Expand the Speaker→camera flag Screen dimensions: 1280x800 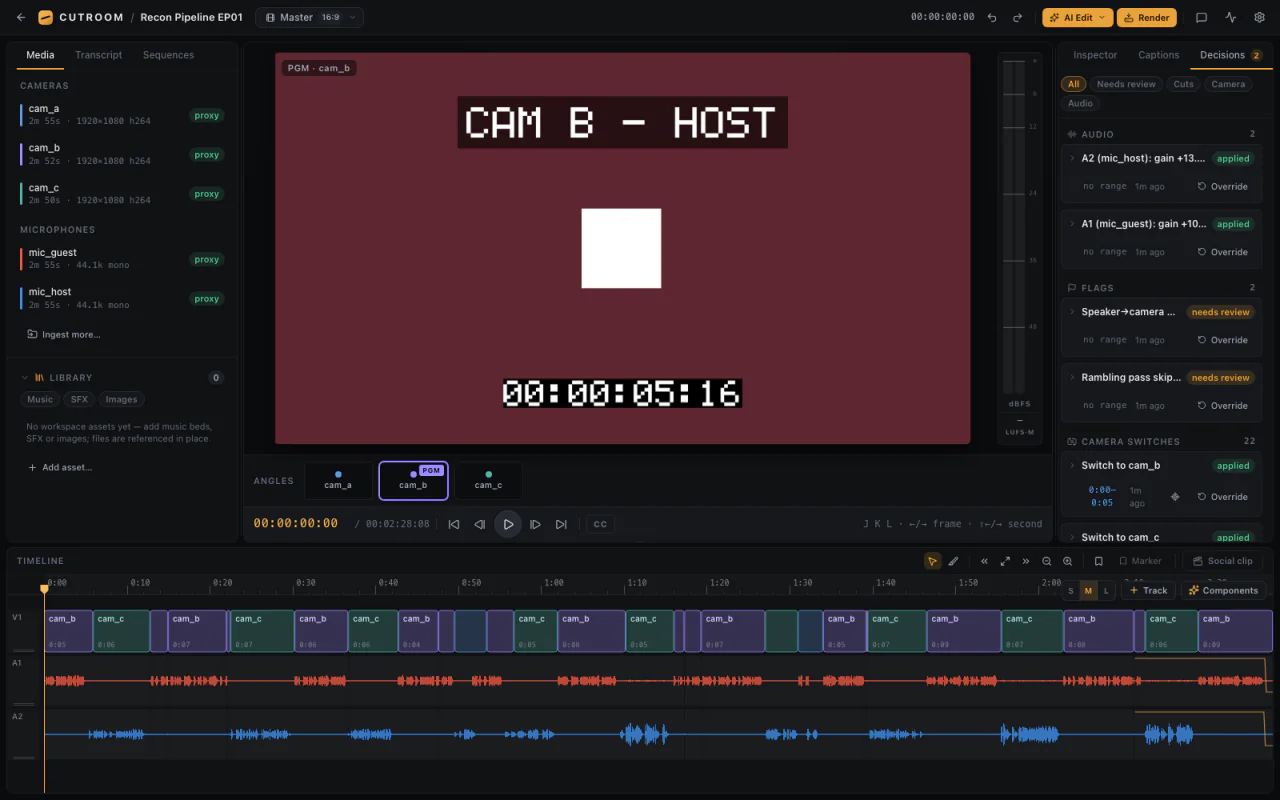(1073, 312)
